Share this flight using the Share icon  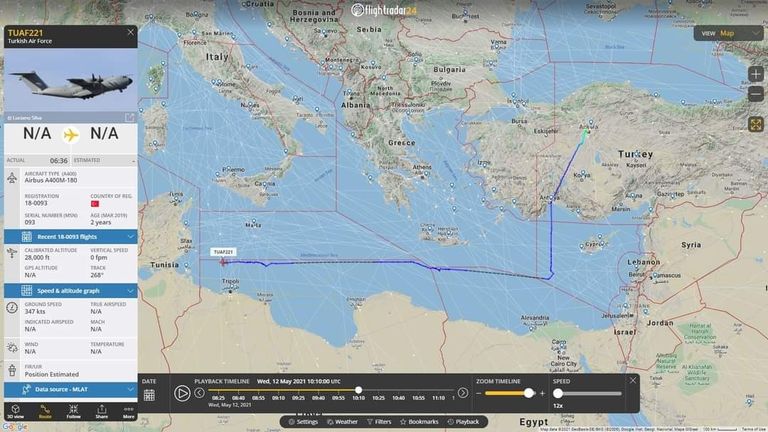[x=101, y=411]
